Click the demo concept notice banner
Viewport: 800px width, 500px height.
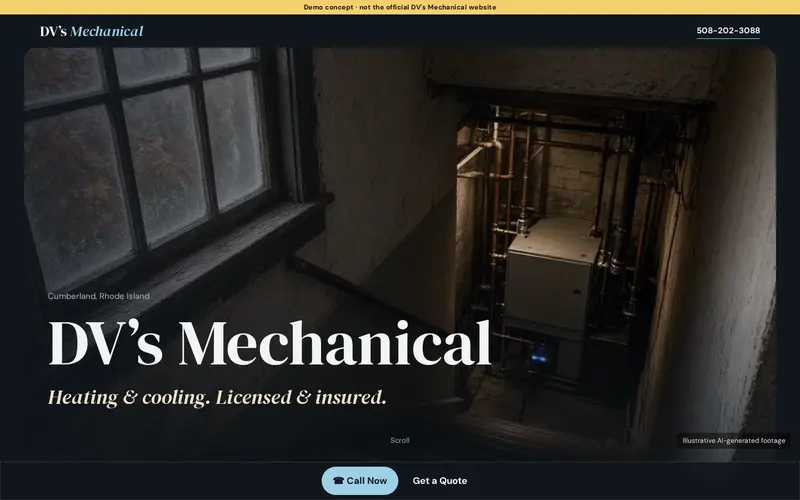tap(400, 7)
